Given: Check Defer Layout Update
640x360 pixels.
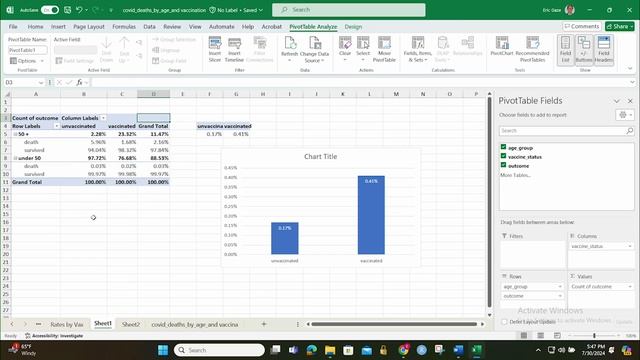Looking at the screenshot, I should click(504, 322).
